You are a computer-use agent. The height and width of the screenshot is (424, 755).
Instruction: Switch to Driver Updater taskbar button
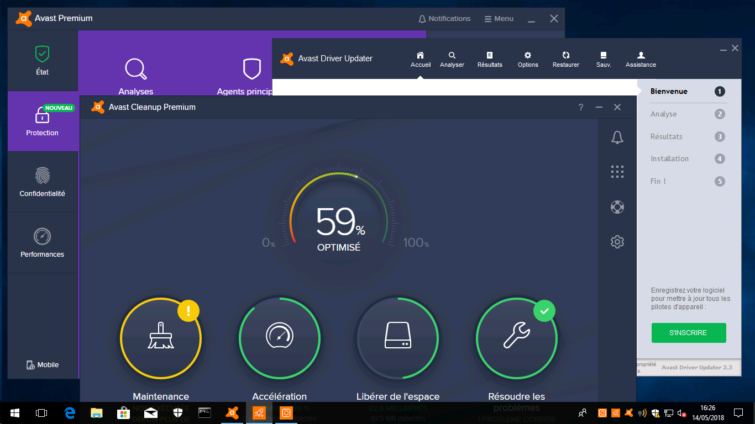point(286,413)
